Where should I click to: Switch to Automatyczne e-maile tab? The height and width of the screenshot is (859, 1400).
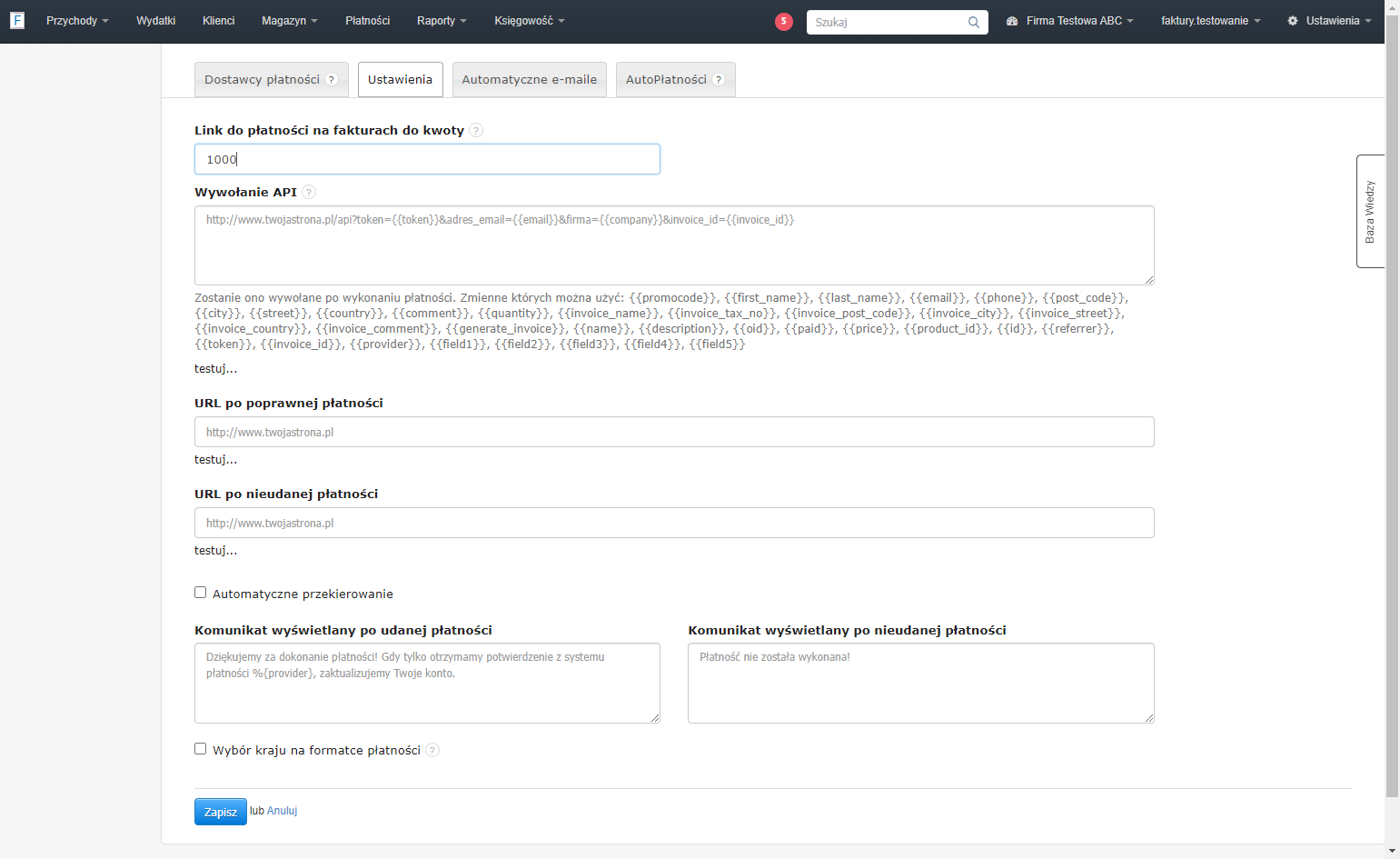tap(530, 80)
